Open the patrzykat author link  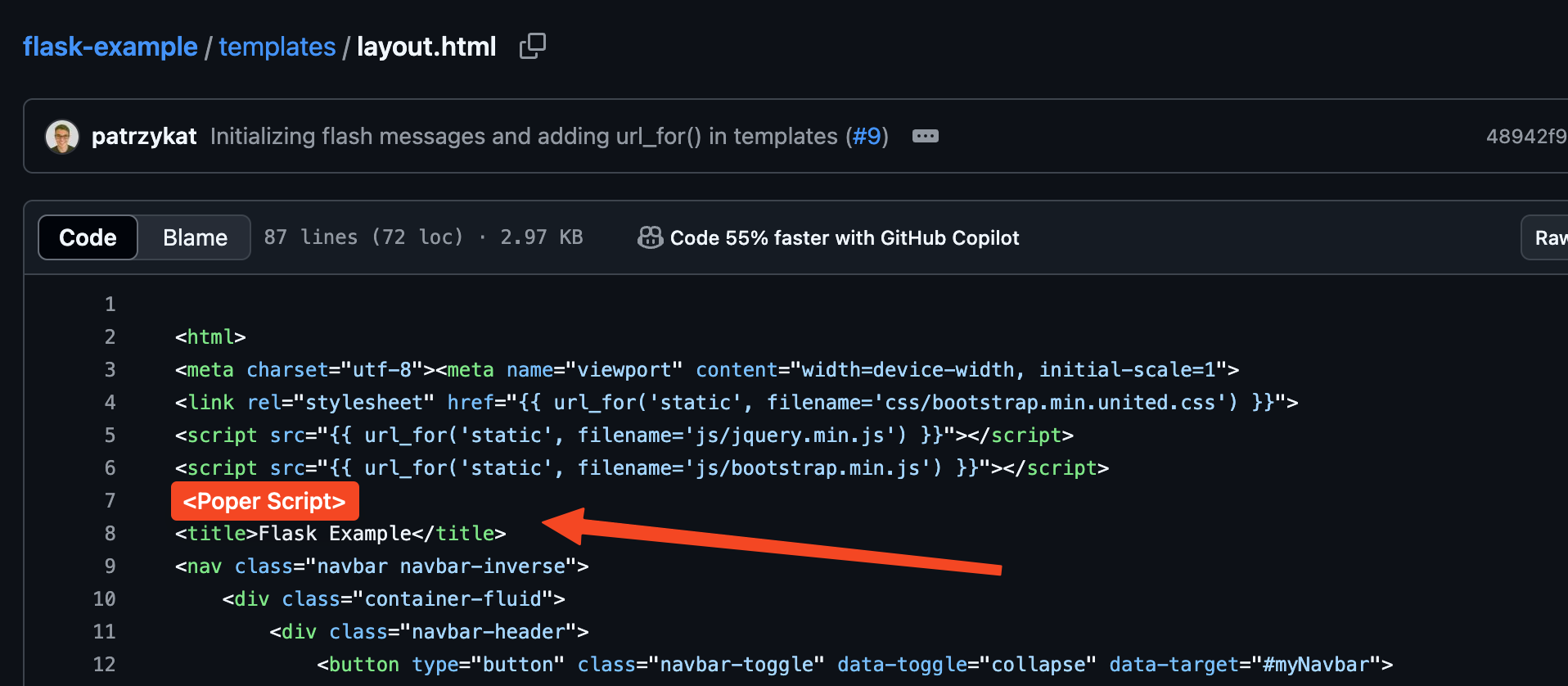(144, 136)
